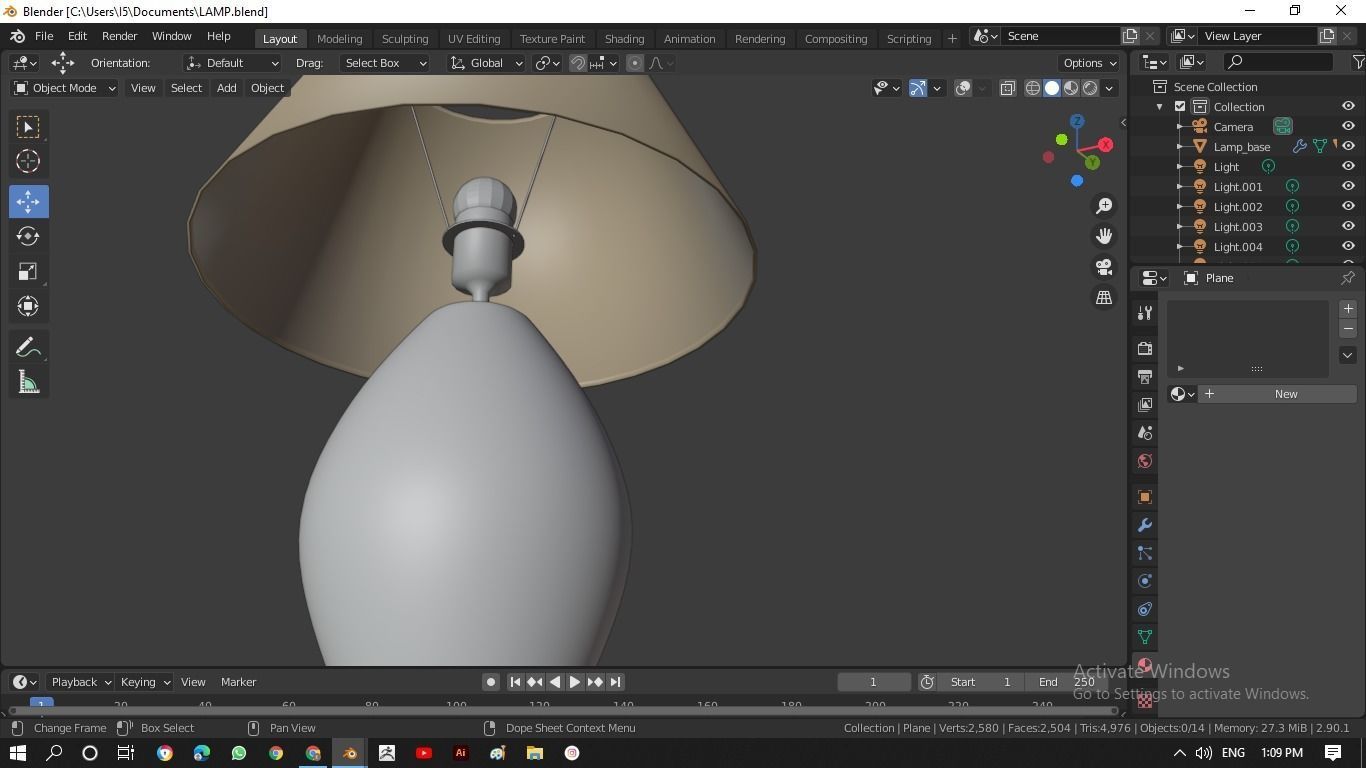The image size is (1366, 768).
Task: Select the Annotate tool
Action: (28, 347)
